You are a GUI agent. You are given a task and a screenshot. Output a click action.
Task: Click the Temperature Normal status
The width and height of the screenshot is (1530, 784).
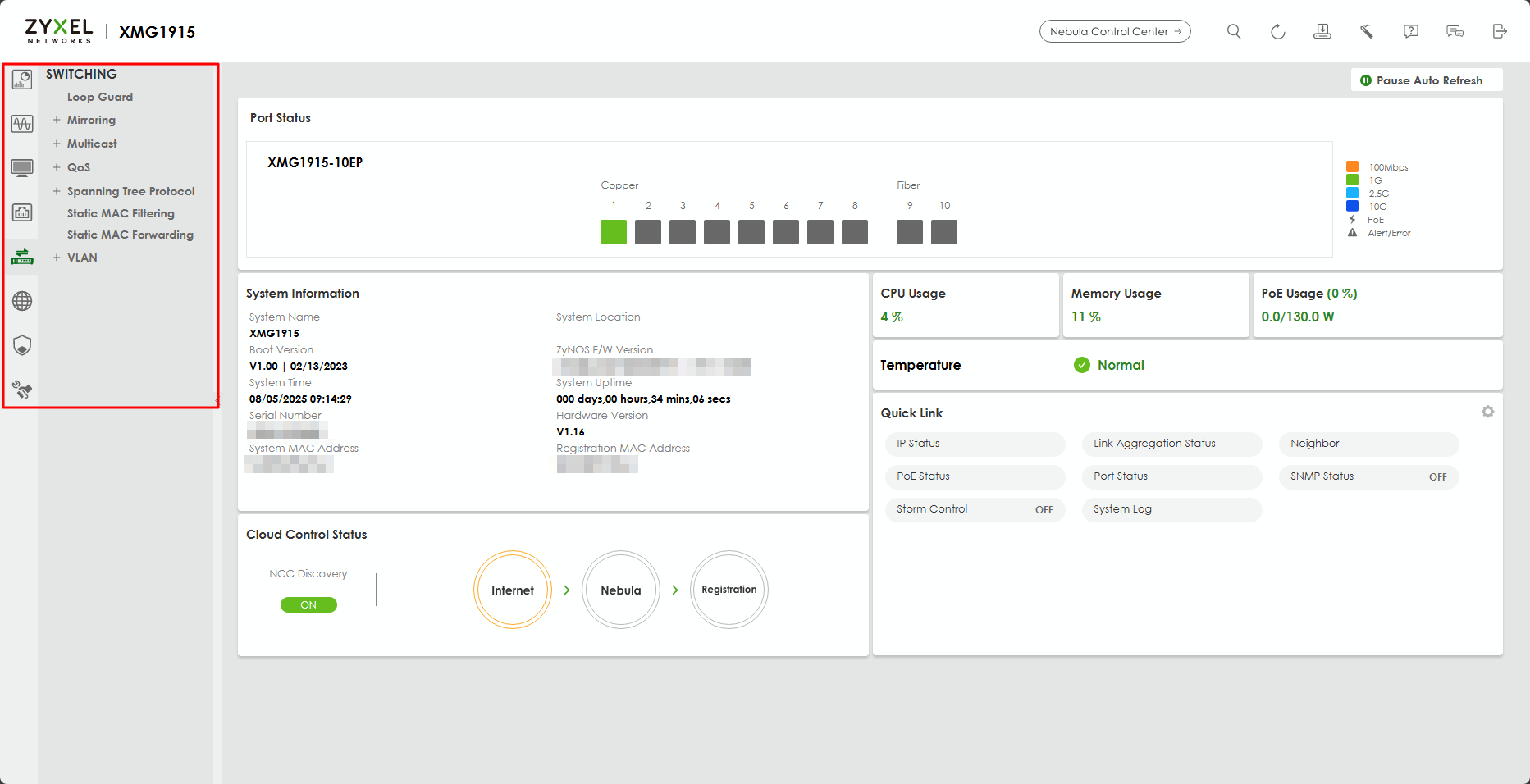click(x=1109, y=365)
